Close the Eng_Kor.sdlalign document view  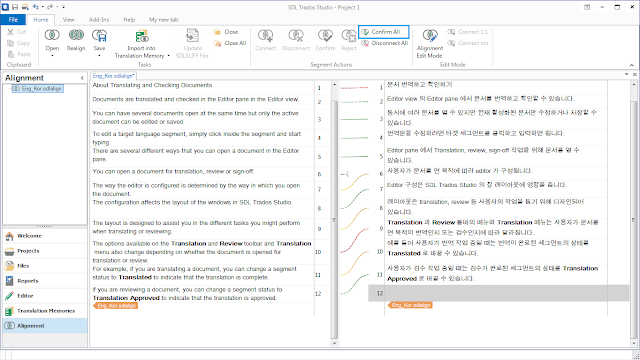click(635, 74)
